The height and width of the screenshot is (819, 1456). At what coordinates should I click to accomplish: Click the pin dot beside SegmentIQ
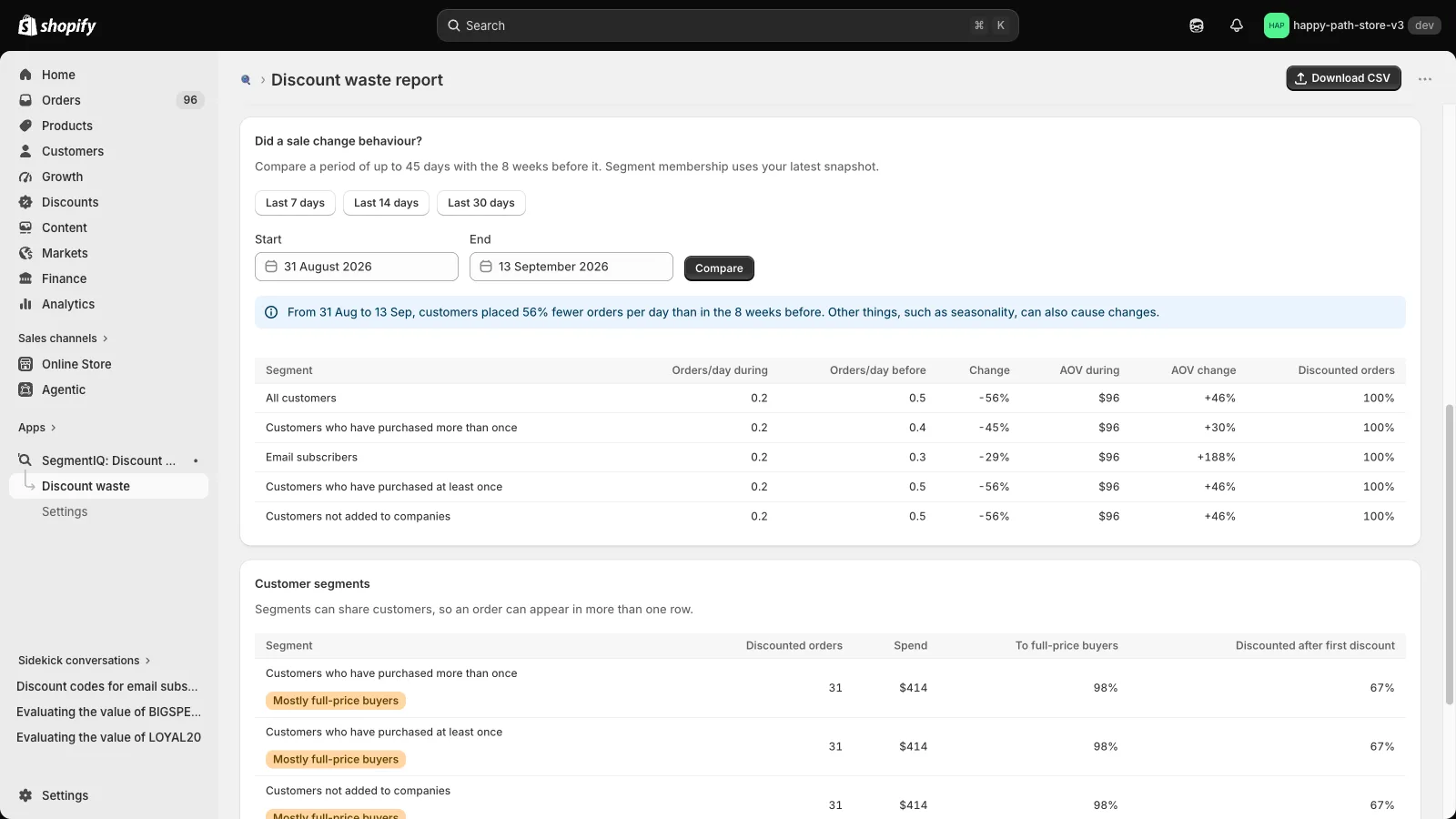coord(196,460)
